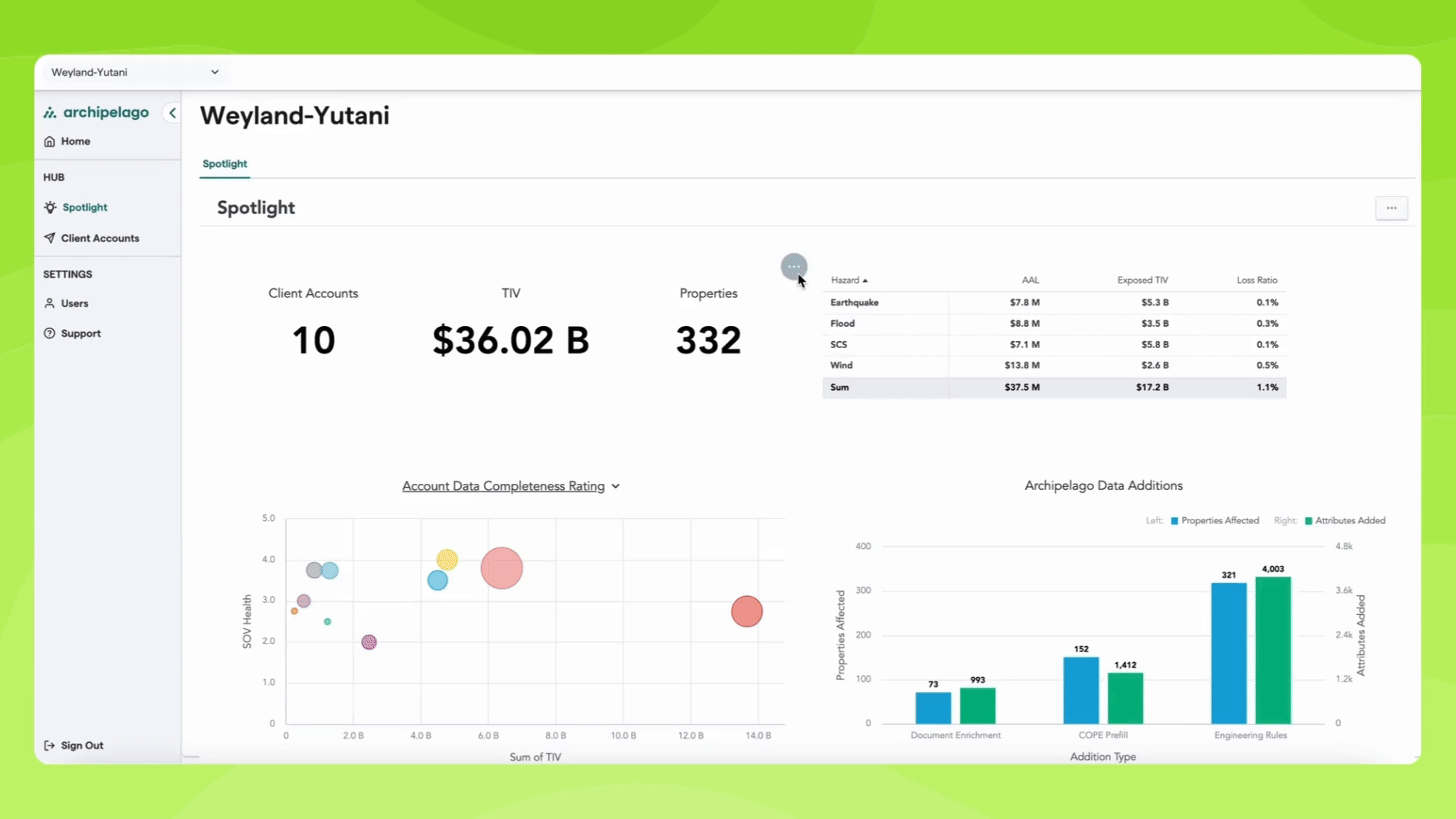The image size is (1456, 819).
Task: Switch to the Spotlight tab
Action: coord(224,164)
